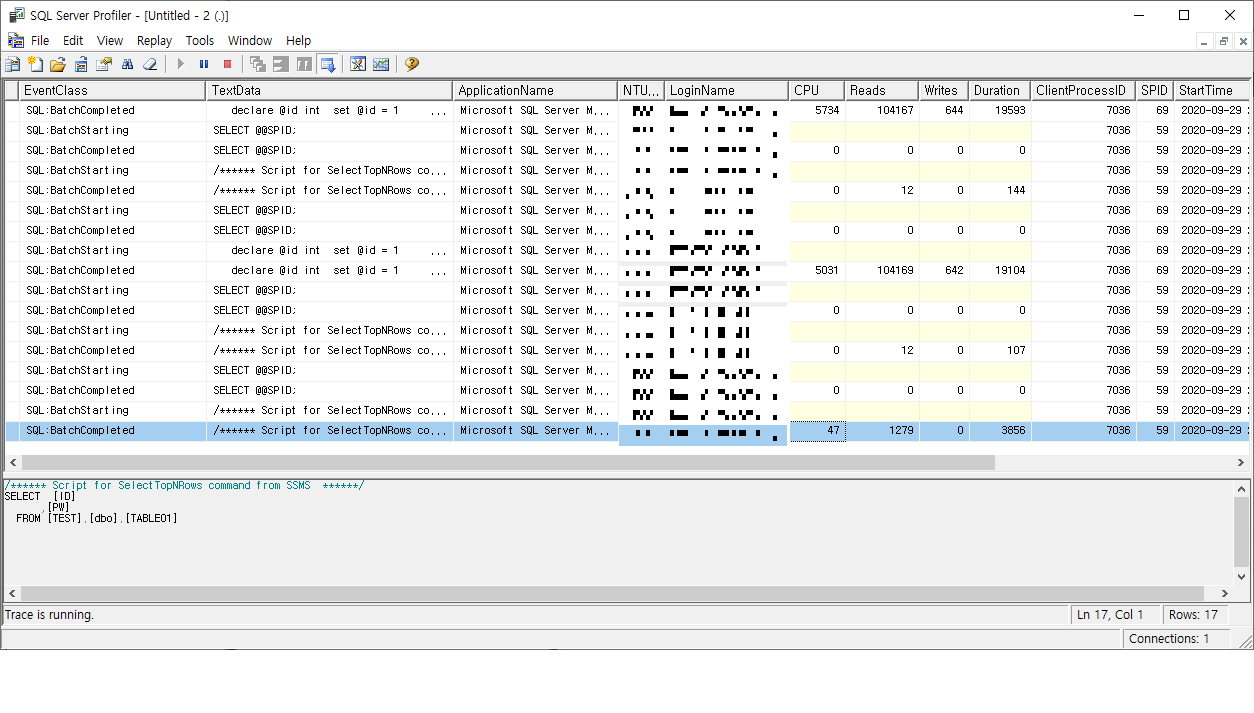
Task: Click the Writes value 644 cell
Action: coord(944,110)
